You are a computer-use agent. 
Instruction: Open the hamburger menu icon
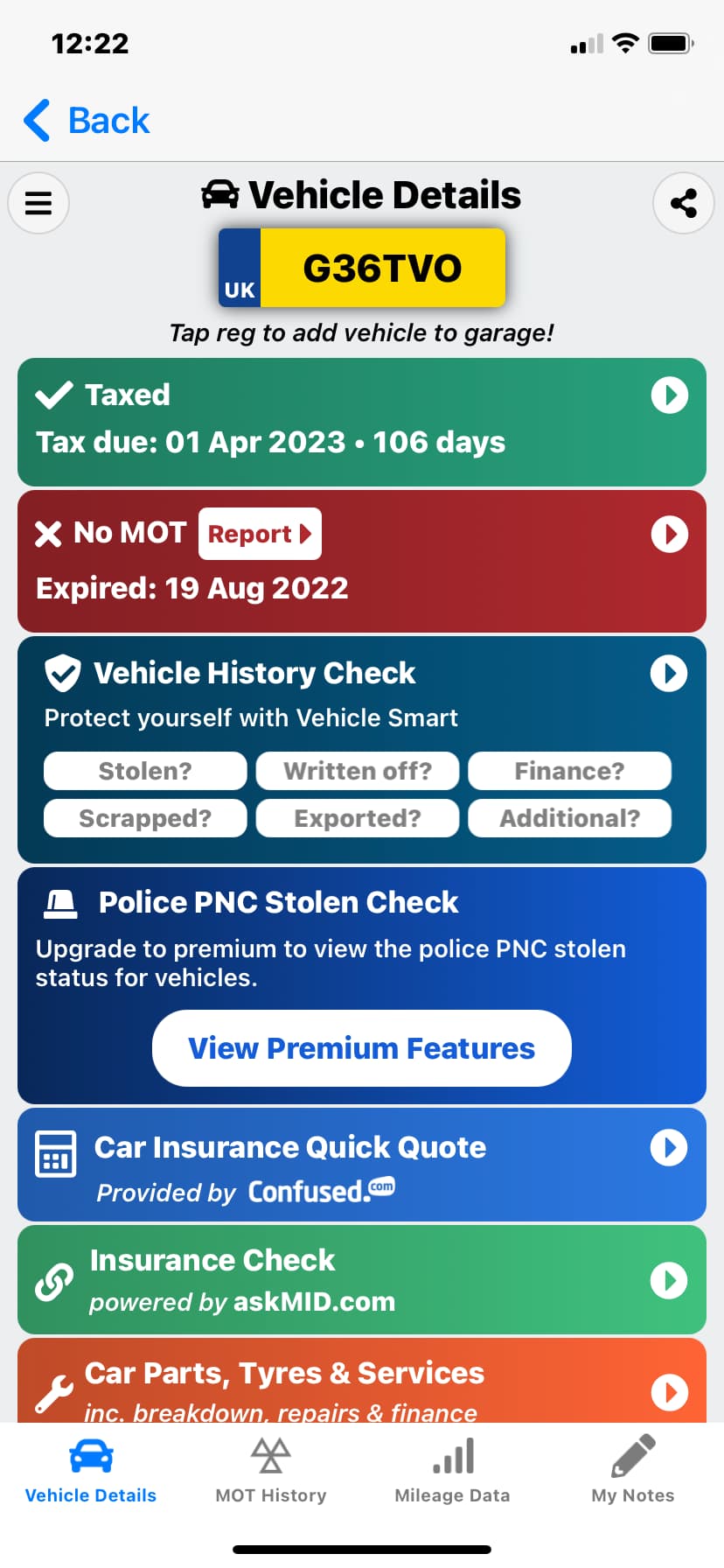coord(38,203)
